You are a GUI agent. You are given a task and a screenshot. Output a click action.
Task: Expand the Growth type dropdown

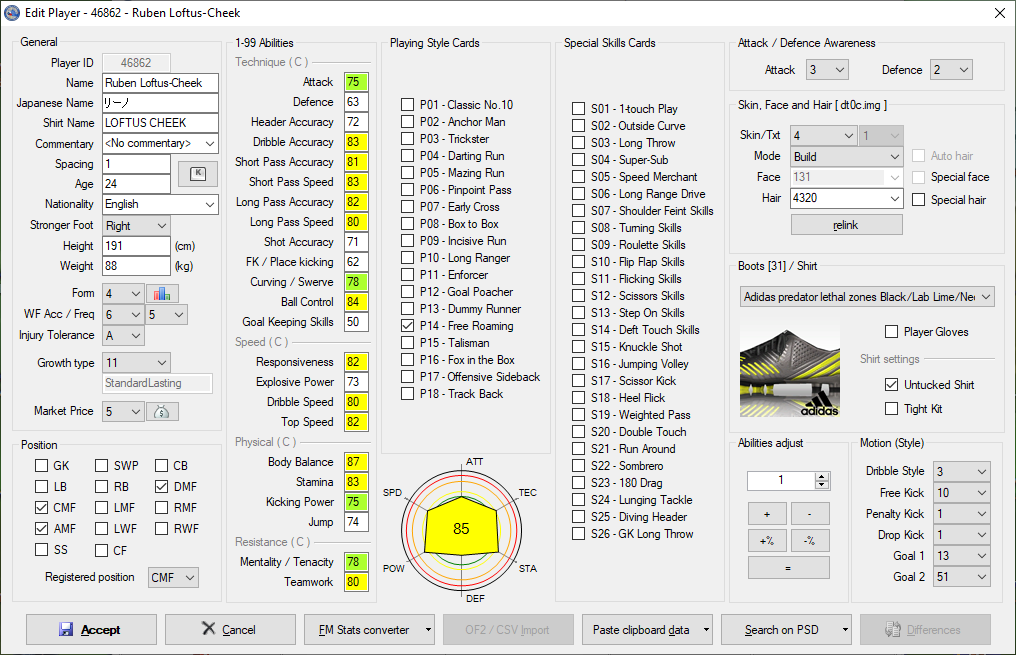coord(136,363)
